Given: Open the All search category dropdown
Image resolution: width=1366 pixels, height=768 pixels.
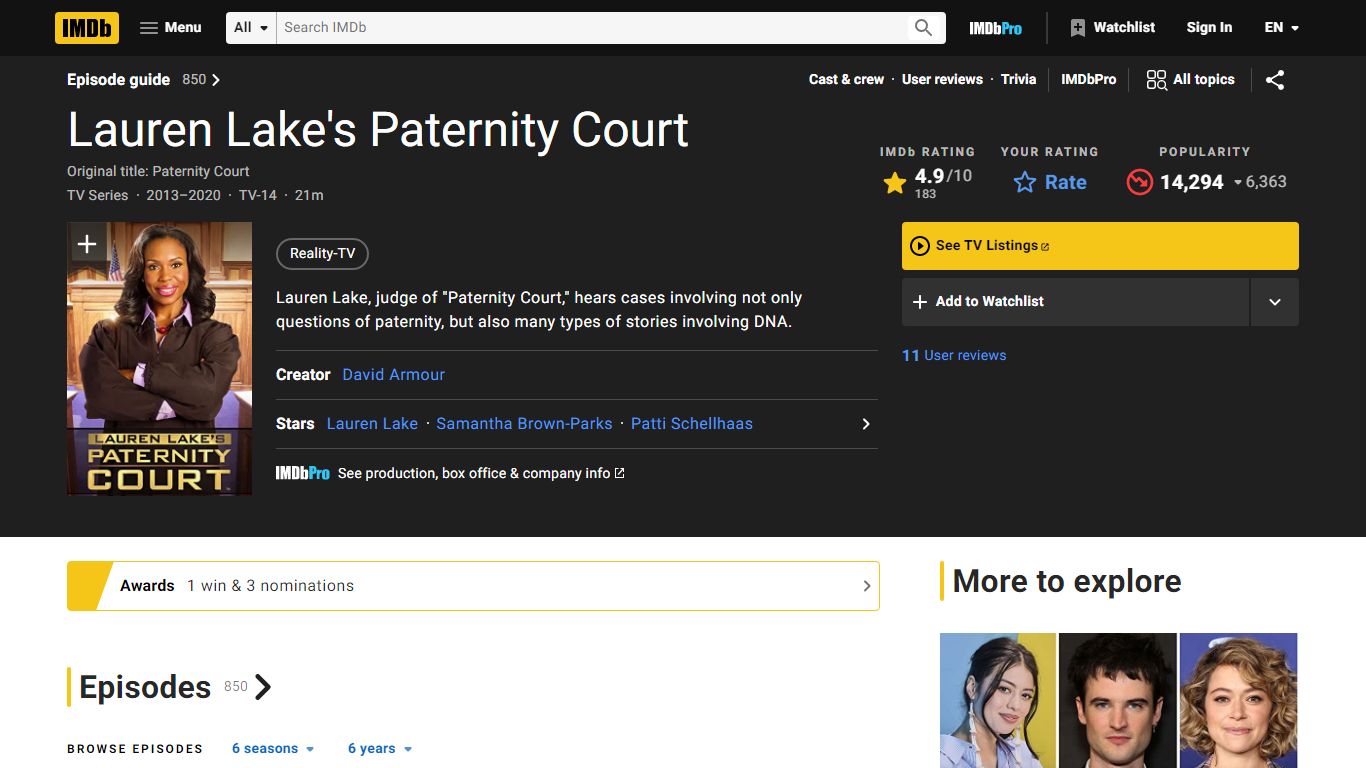Looking at the screenshot, I should [x=251, y=28].
